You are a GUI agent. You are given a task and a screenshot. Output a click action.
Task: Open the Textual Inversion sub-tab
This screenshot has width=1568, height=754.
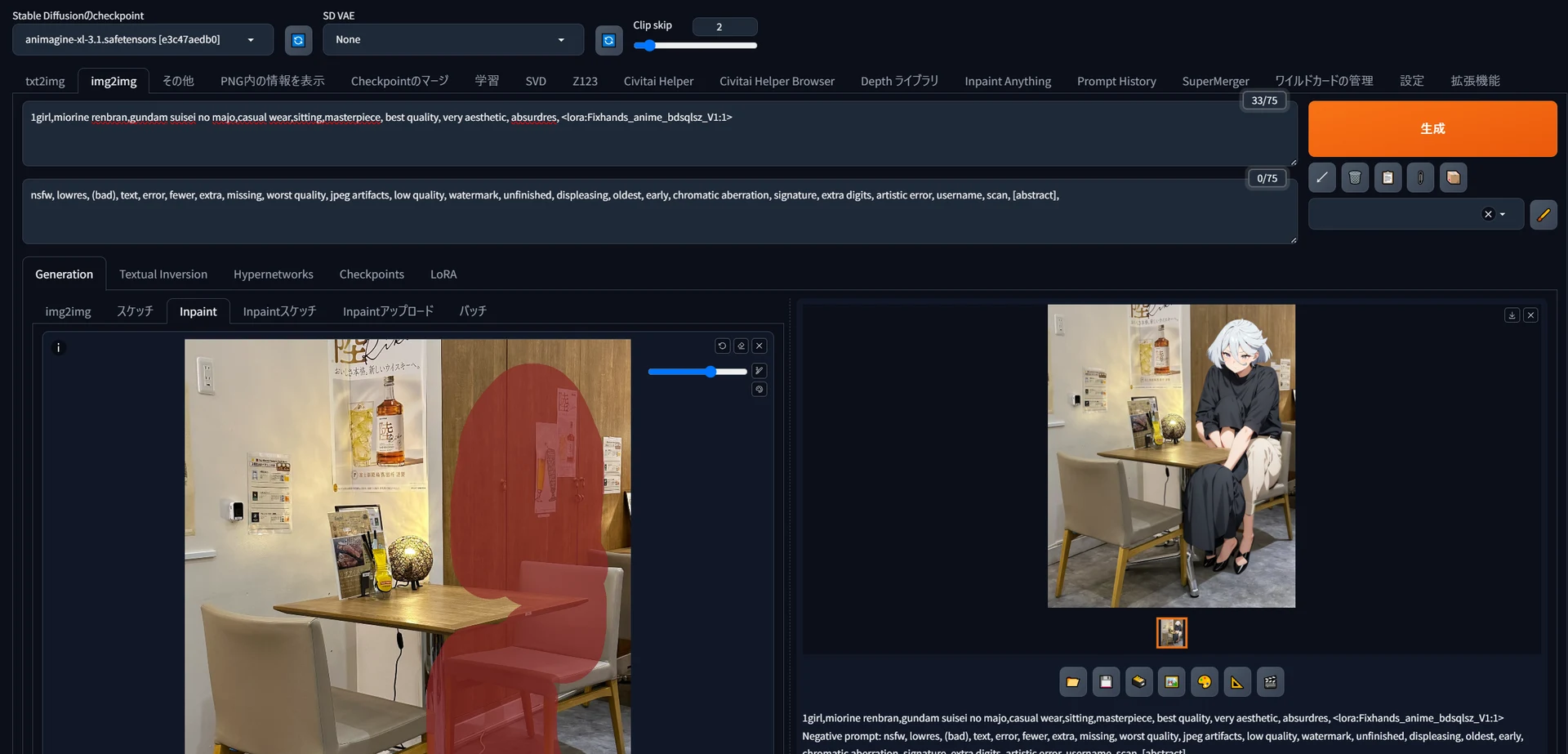click(x=163, y=274)
